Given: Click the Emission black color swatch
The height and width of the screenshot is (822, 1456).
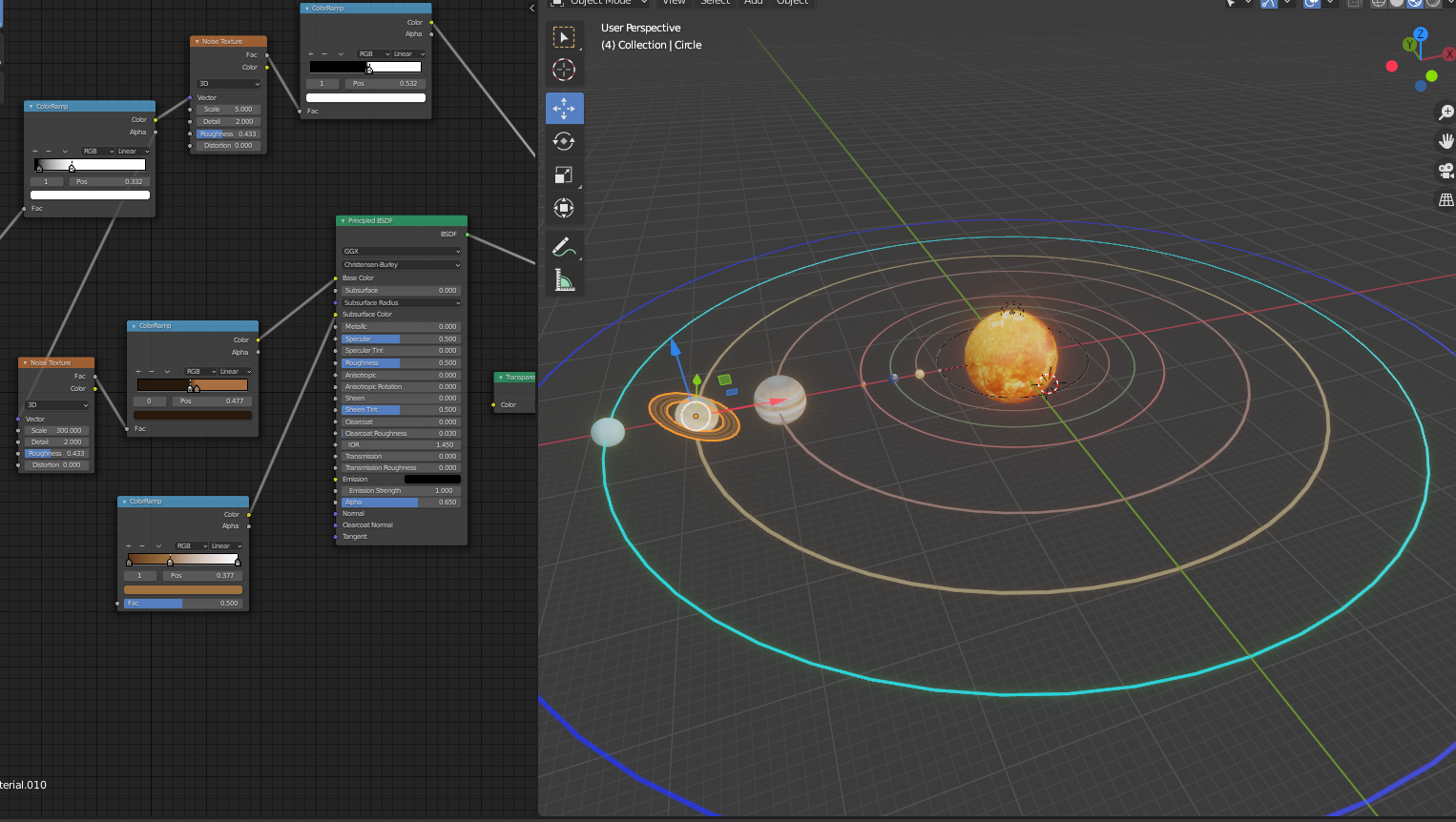Looking at the screenshot, I should [x=432, y=479].
